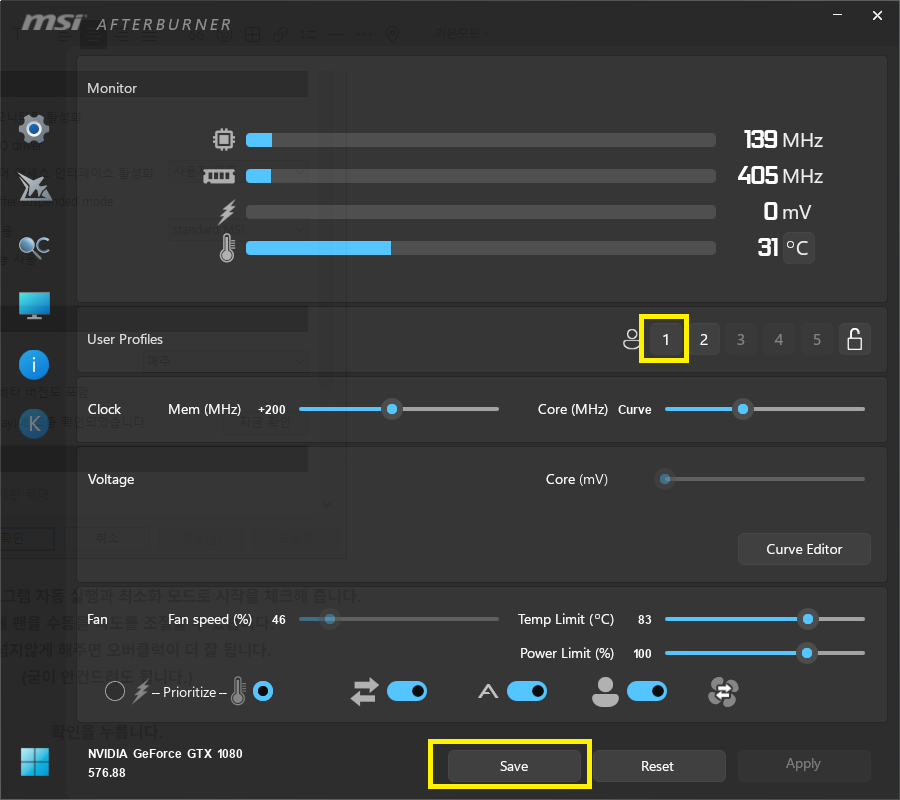The height and width of the screenshot is (800, 900).
Task: Click the GPU clock usage bar
Action: coord(481,140)
